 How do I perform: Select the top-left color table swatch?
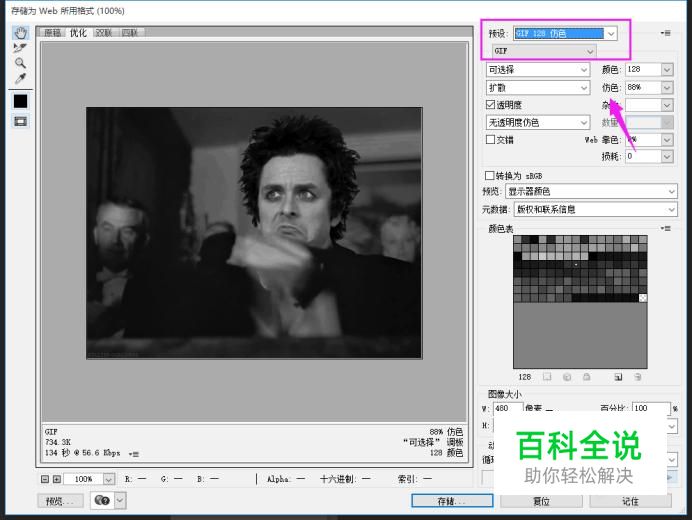[518, 240]
